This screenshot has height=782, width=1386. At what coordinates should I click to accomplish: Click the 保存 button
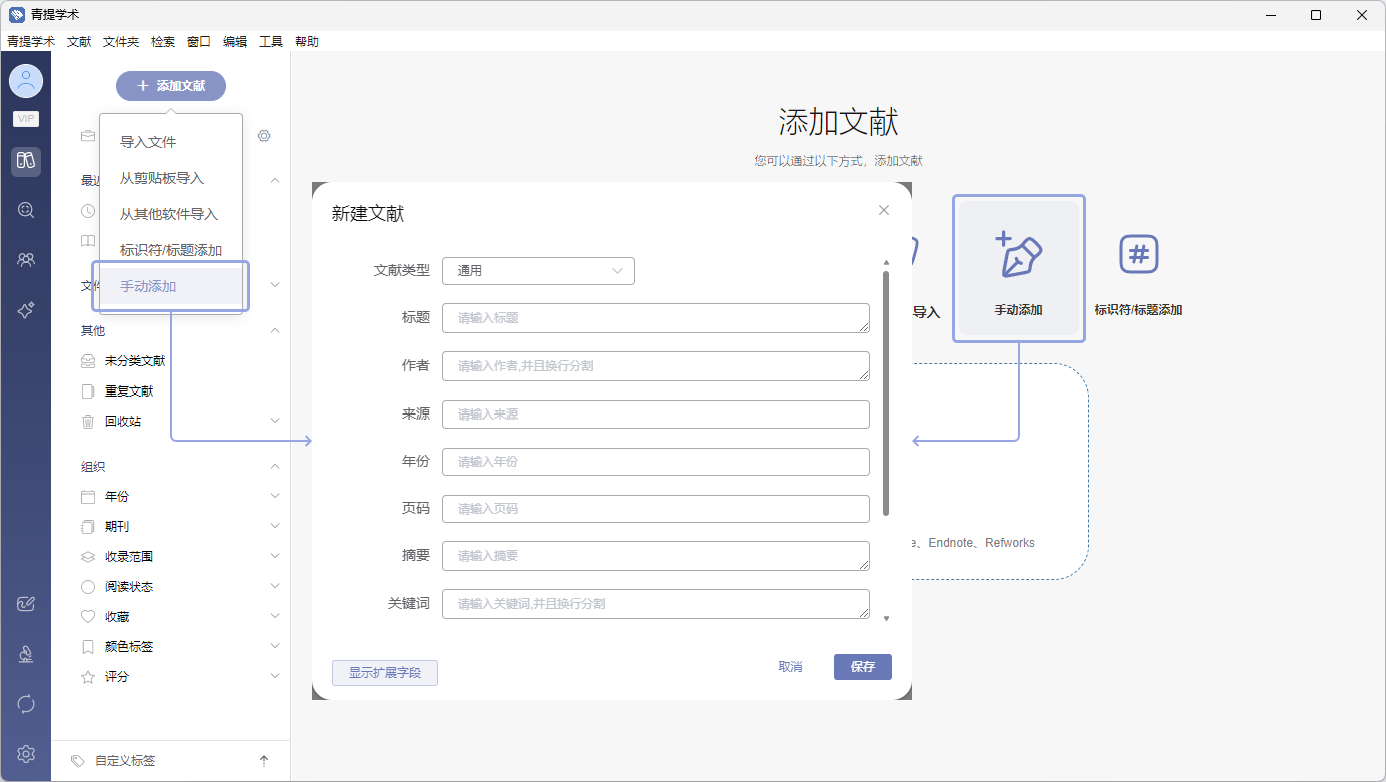tap(863, 667)
